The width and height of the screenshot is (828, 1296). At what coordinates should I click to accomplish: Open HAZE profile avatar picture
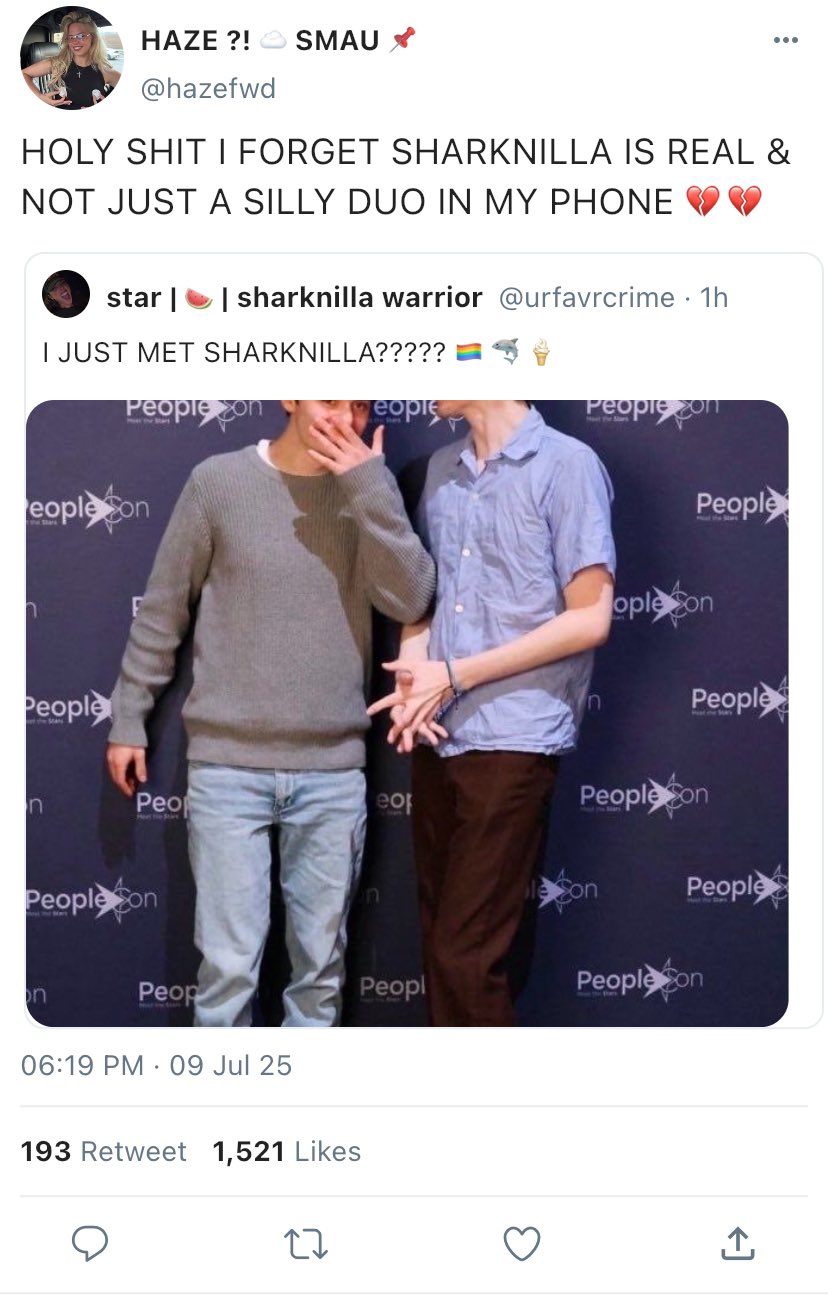(71, 58)
